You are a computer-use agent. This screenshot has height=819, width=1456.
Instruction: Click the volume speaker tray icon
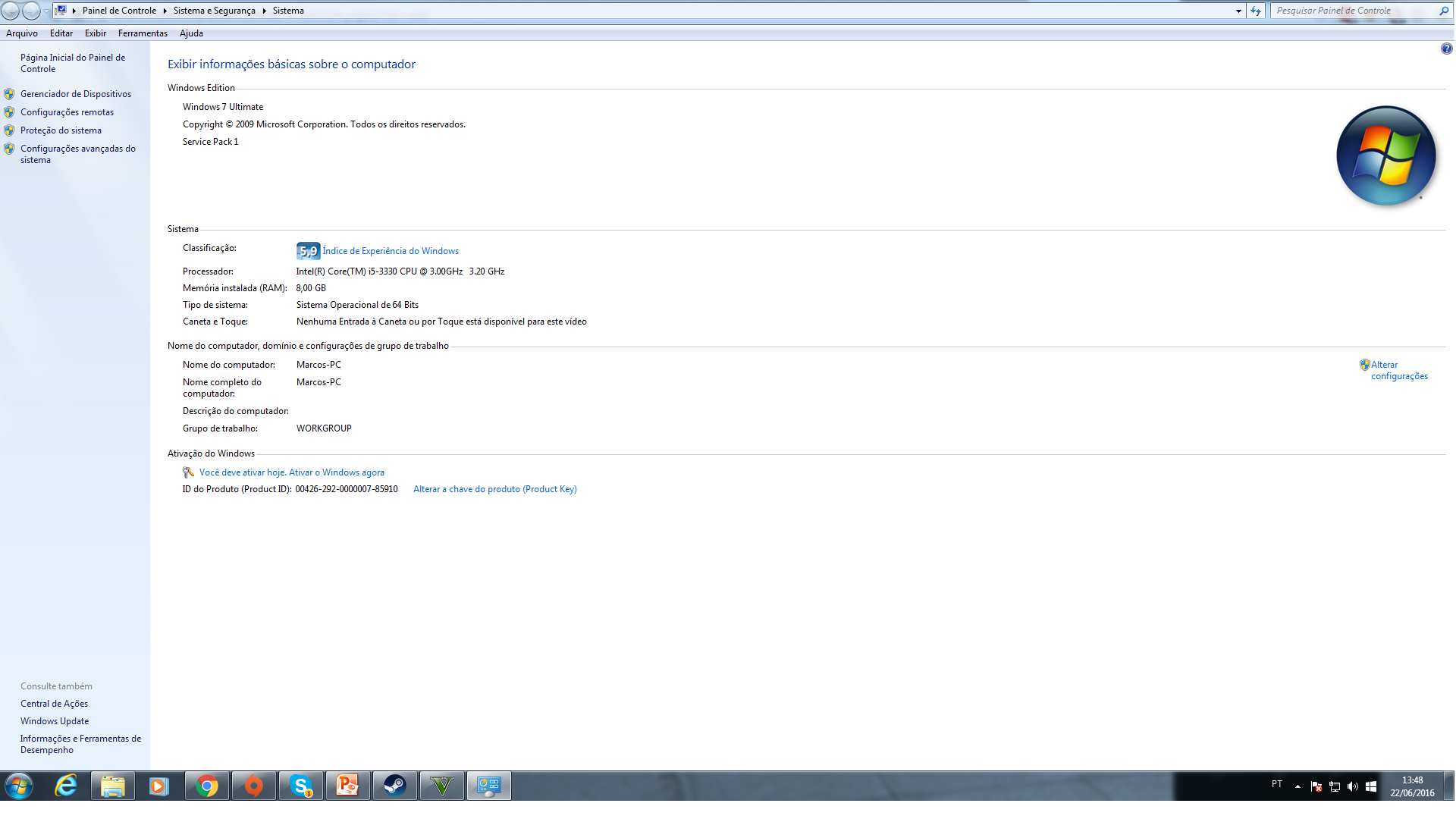coord(1353,786)
